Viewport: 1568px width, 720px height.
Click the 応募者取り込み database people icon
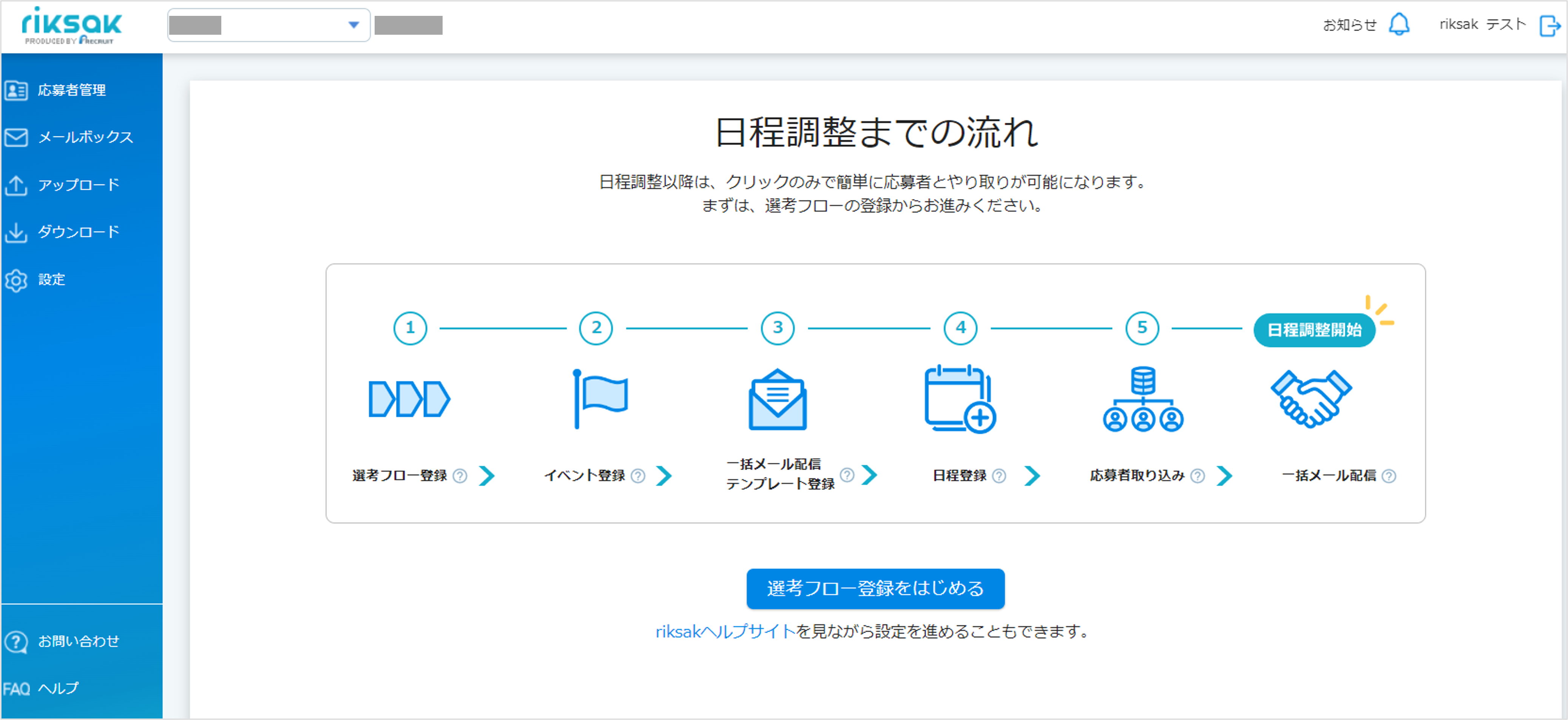point(1142,399)
